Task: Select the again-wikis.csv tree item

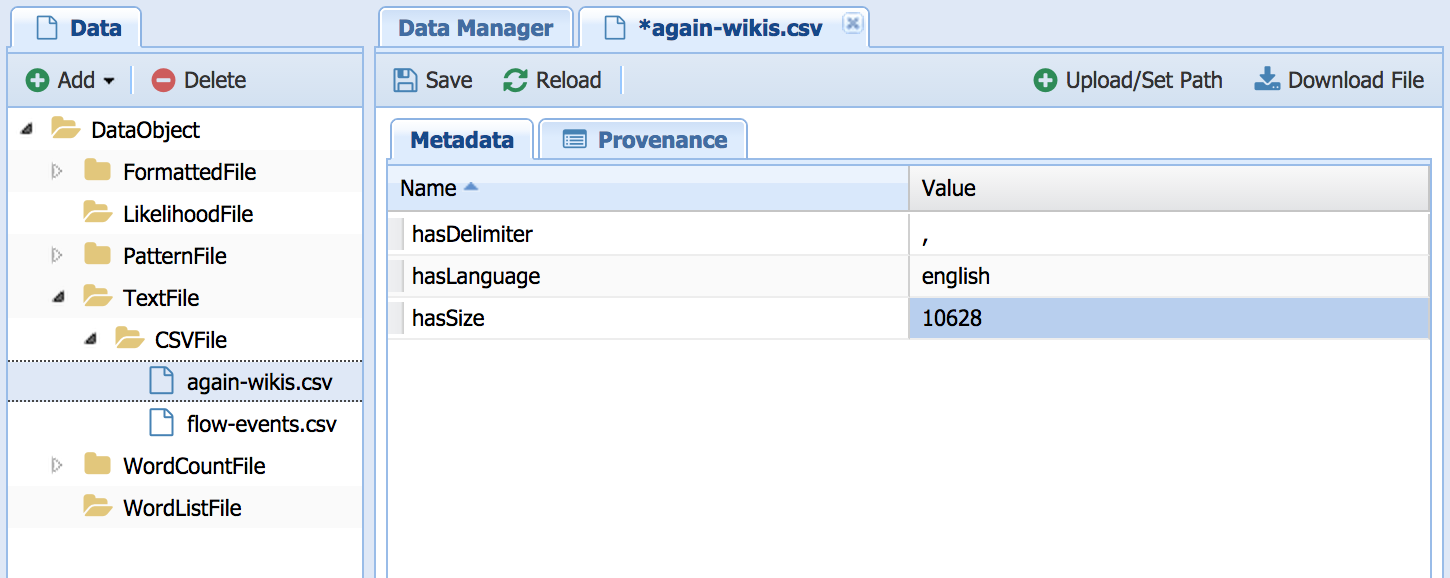Action: coord(259,382)
